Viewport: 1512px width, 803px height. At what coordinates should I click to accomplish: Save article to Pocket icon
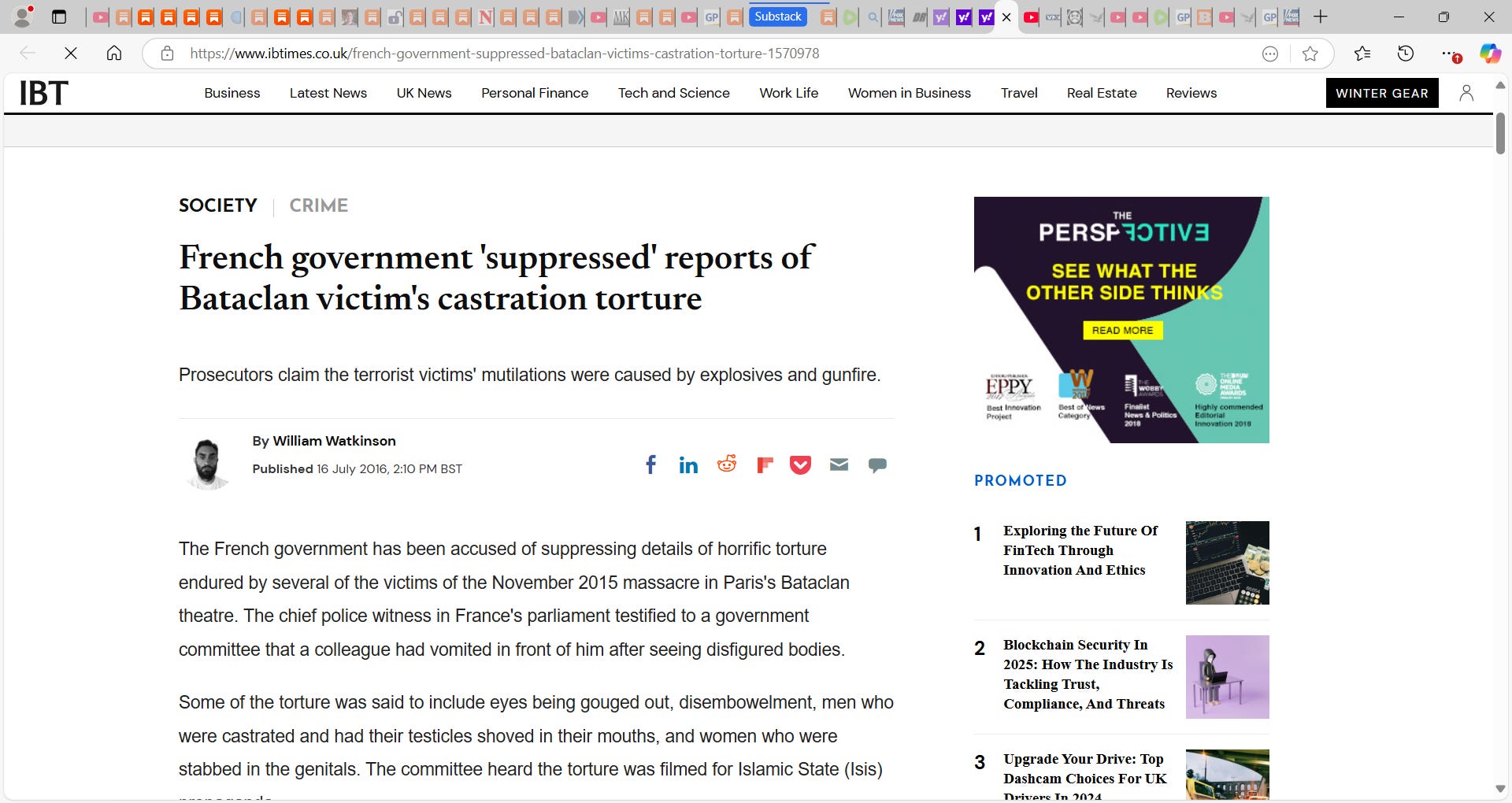(801, 465)
